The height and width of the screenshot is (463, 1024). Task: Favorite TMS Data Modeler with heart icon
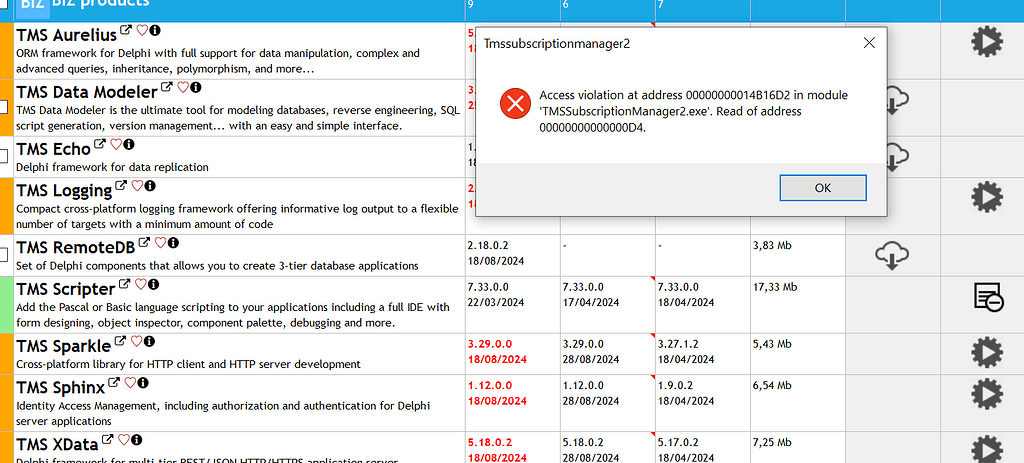tap(183, 87)
